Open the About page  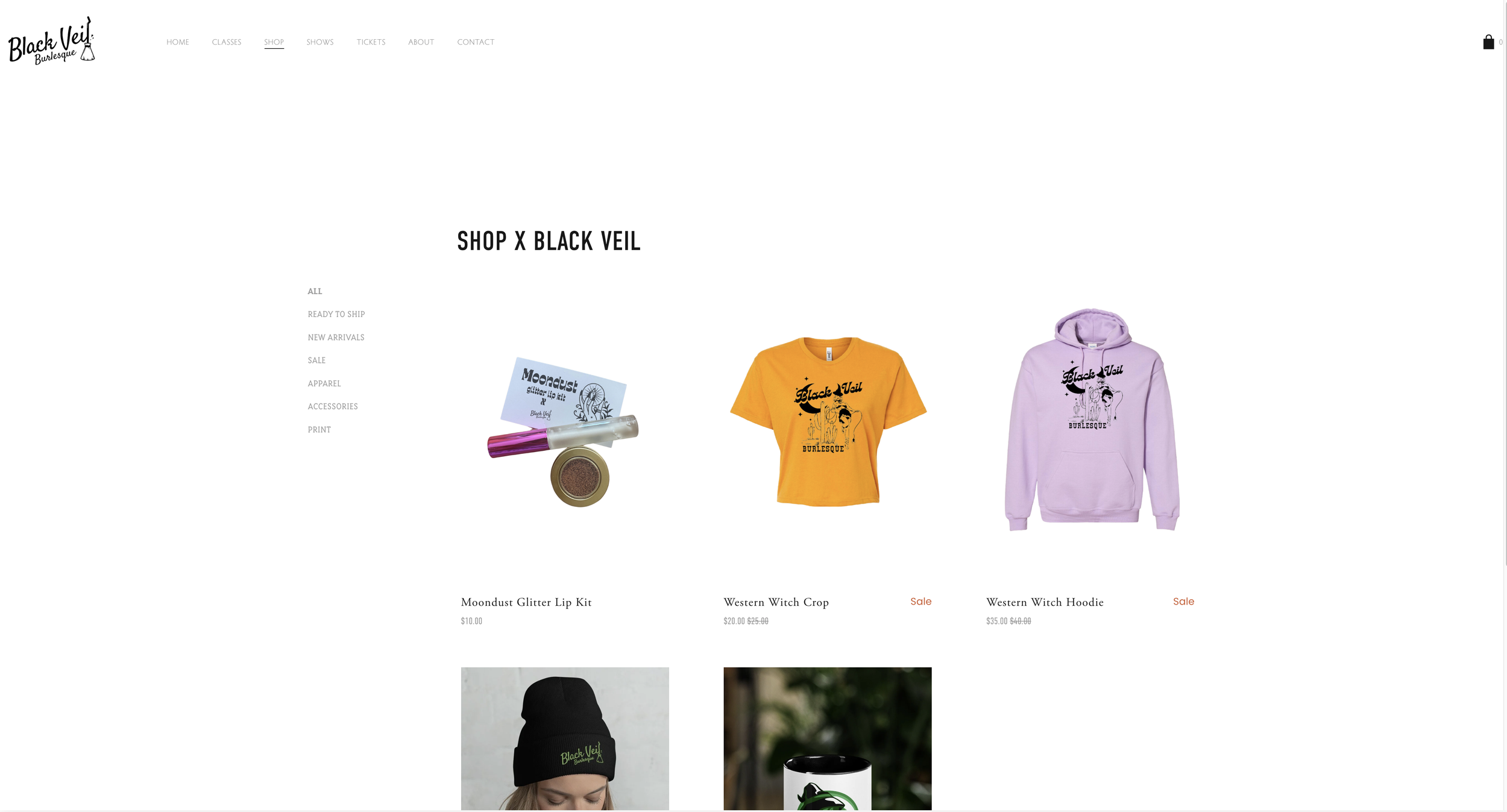point(421,42)
